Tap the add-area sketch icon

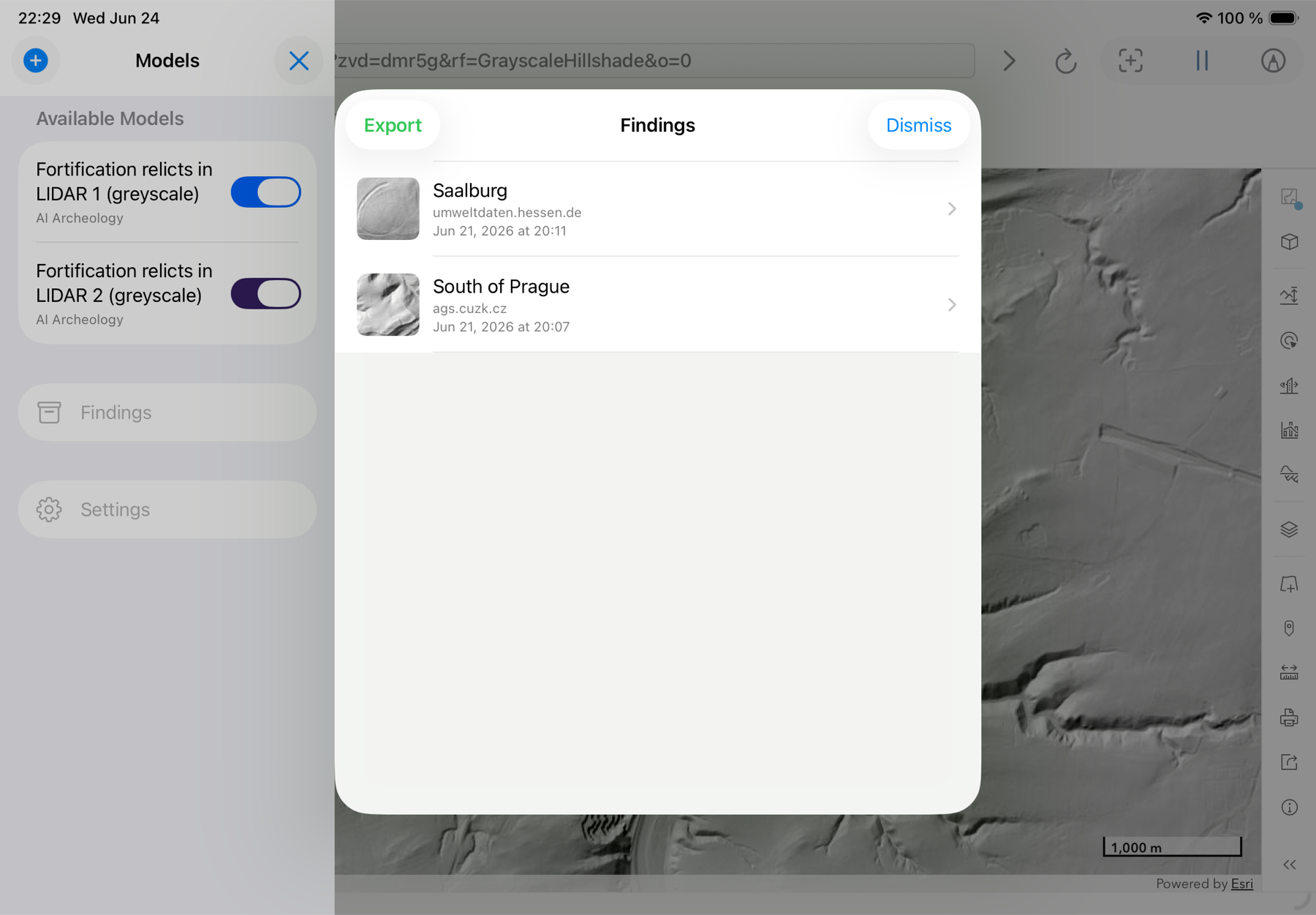coord(1290,584)
